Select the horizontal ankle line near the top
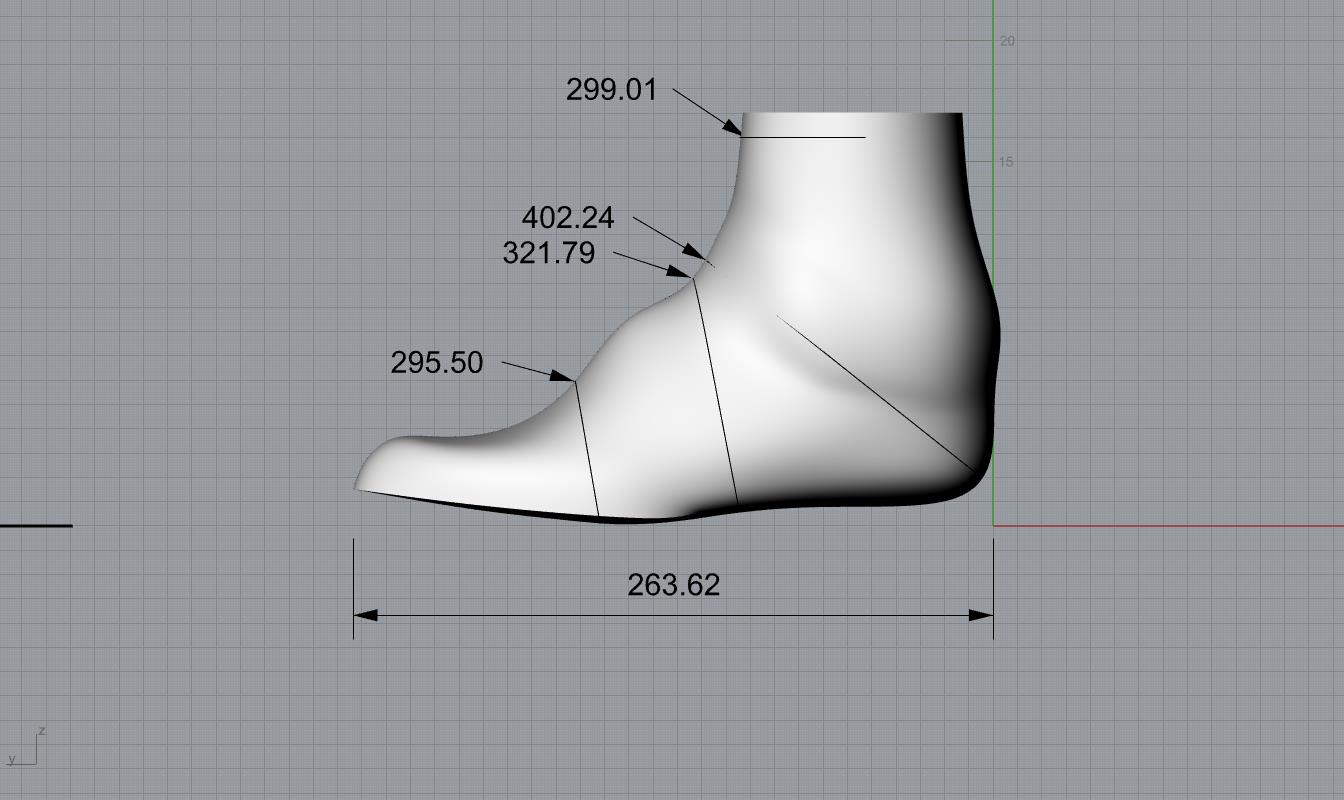Viewport: 1344px width, 800px height. point(805,137)
